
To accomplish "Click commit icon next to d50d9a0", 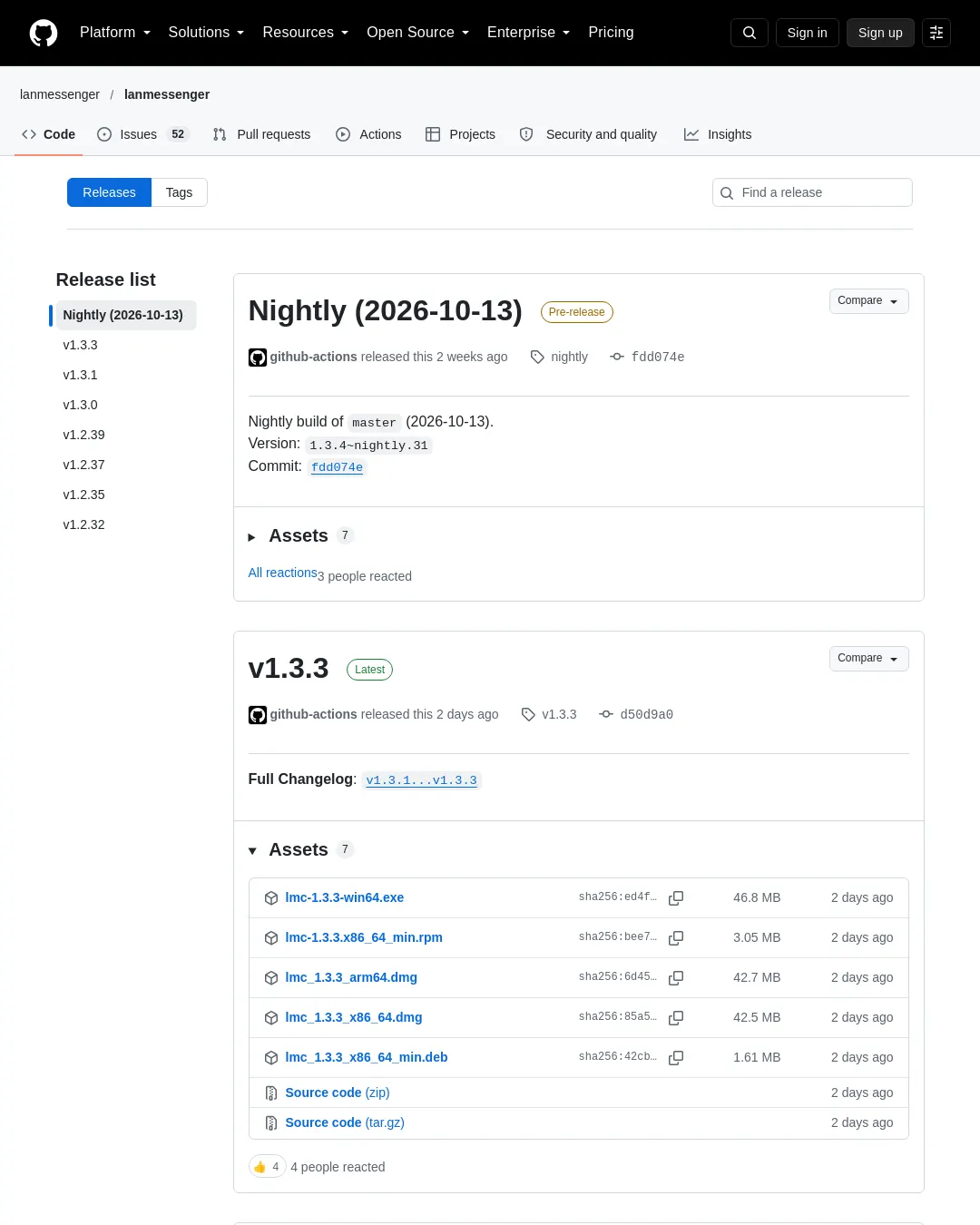I will (x=606, y=714).
